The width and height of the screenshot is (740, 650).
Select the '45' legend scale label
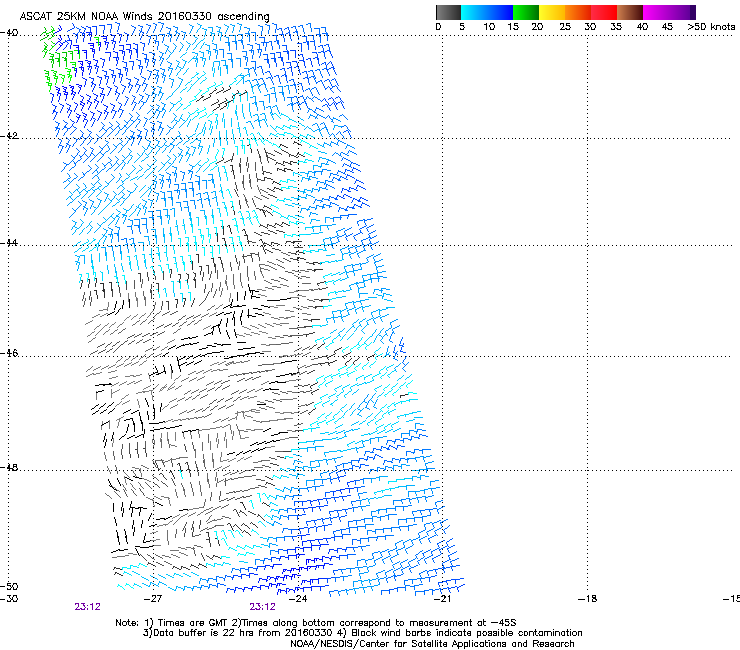[667, 27]
